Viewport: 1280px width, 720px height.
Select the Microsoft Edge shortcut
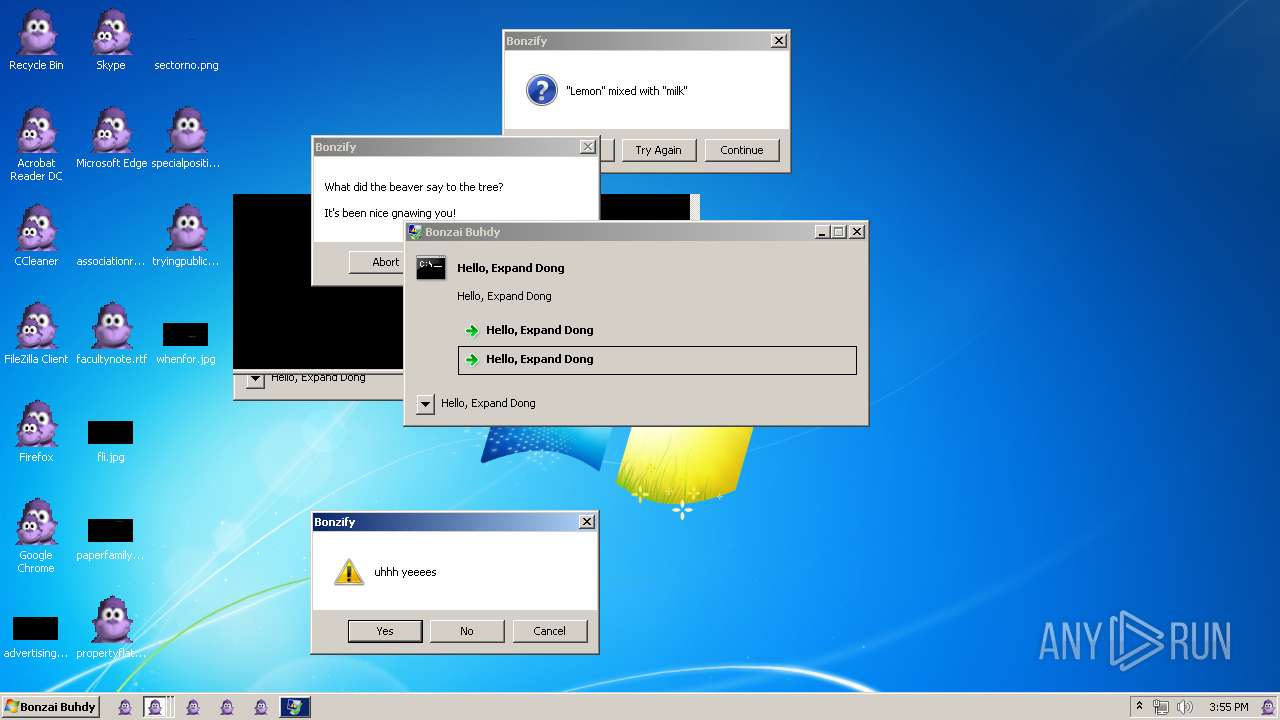pyautogui.click(x=111, y=139)
